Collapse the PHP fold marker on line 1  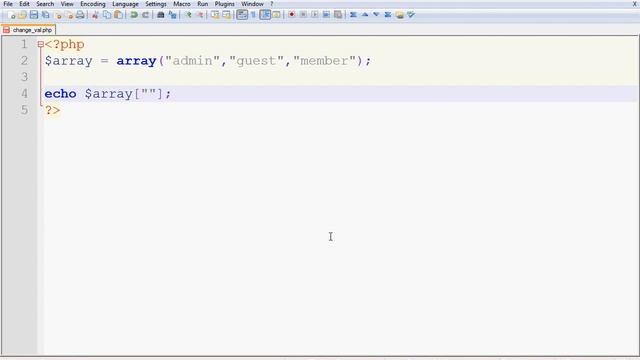coord(40,44)
